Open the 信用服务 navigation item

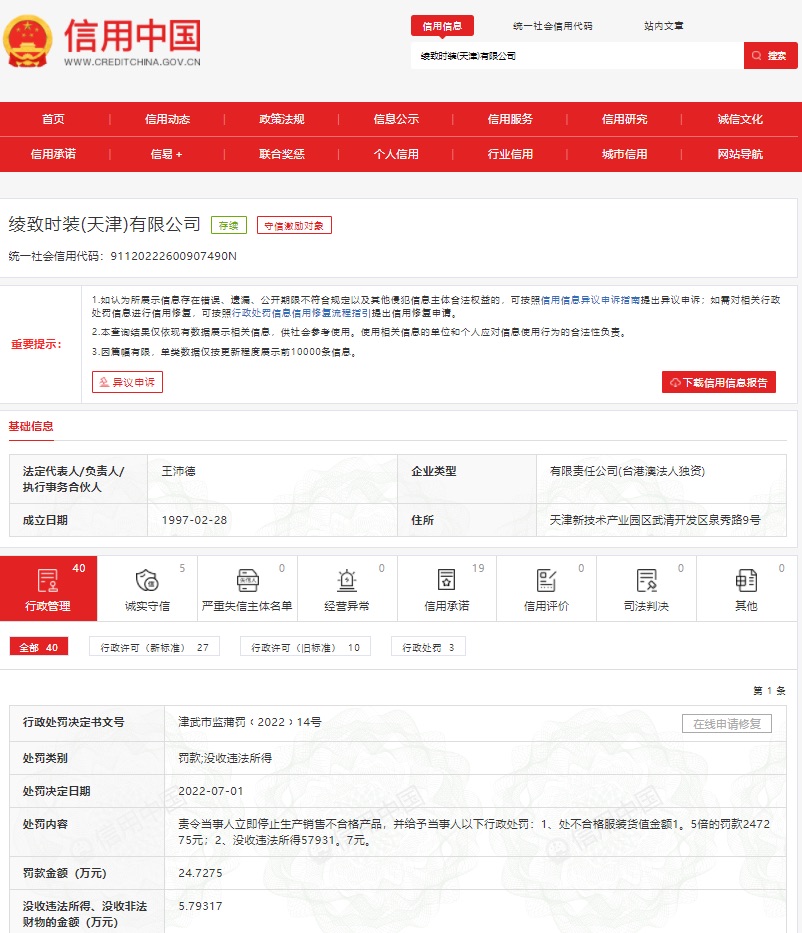(x=510, y=119)
